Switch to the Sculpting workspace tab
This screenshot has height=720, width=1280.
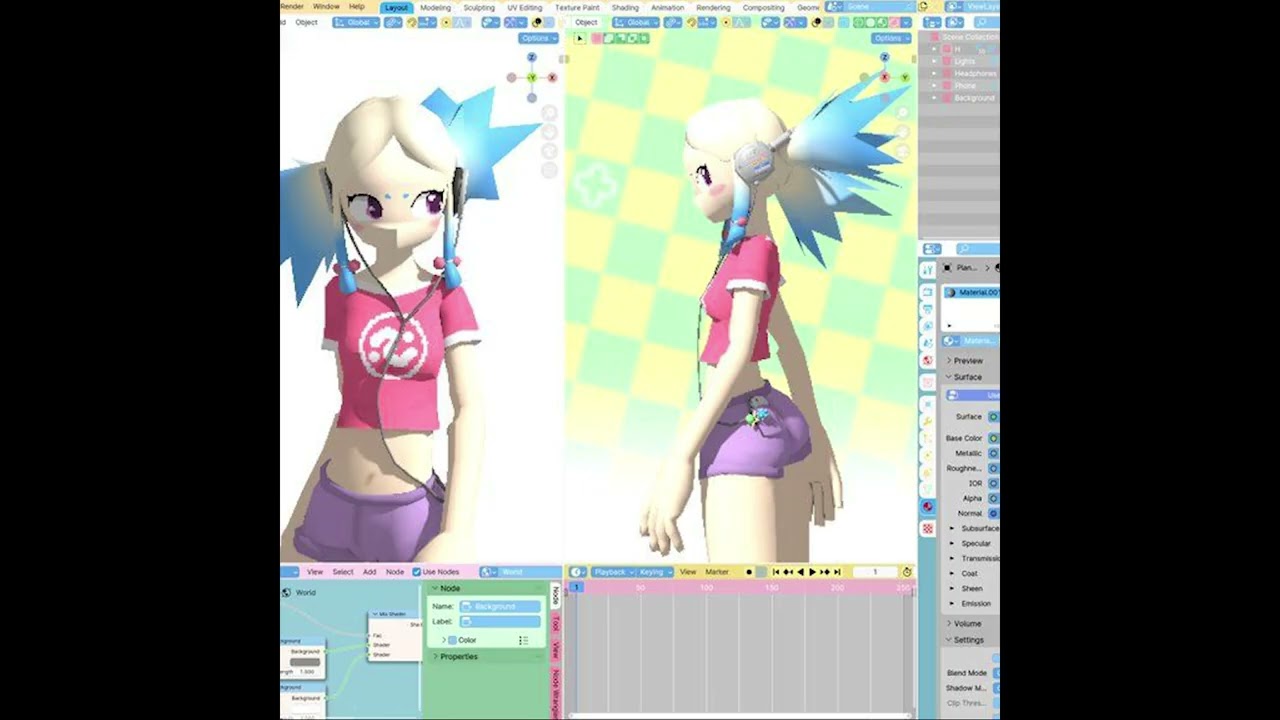tap(479, 7)
